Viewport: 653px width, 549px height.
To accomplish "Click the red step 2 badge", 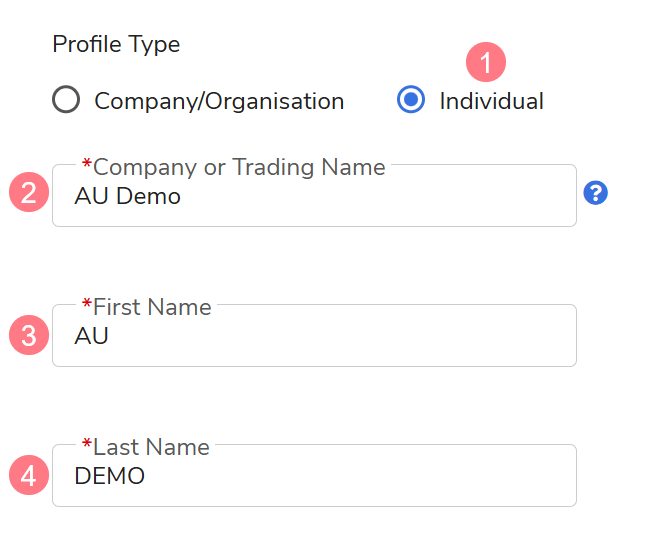I will (x=29, y=193).
